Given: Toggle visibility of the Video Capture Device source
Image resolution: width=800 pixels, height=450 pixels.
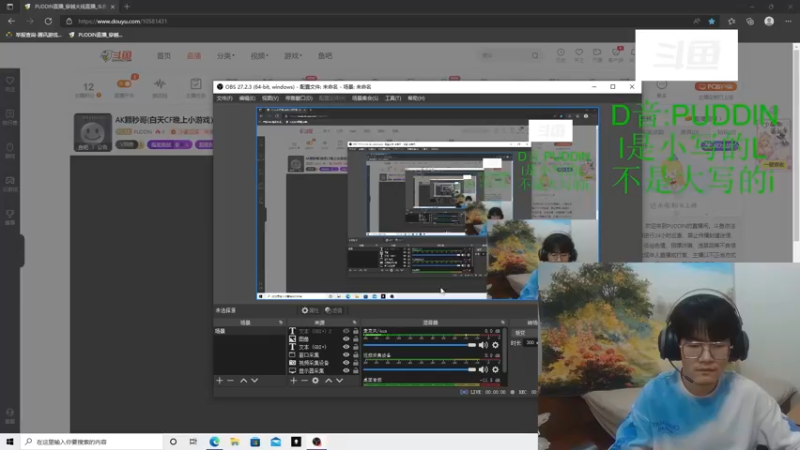Looking at the screenshot, I should coord(346,363).
